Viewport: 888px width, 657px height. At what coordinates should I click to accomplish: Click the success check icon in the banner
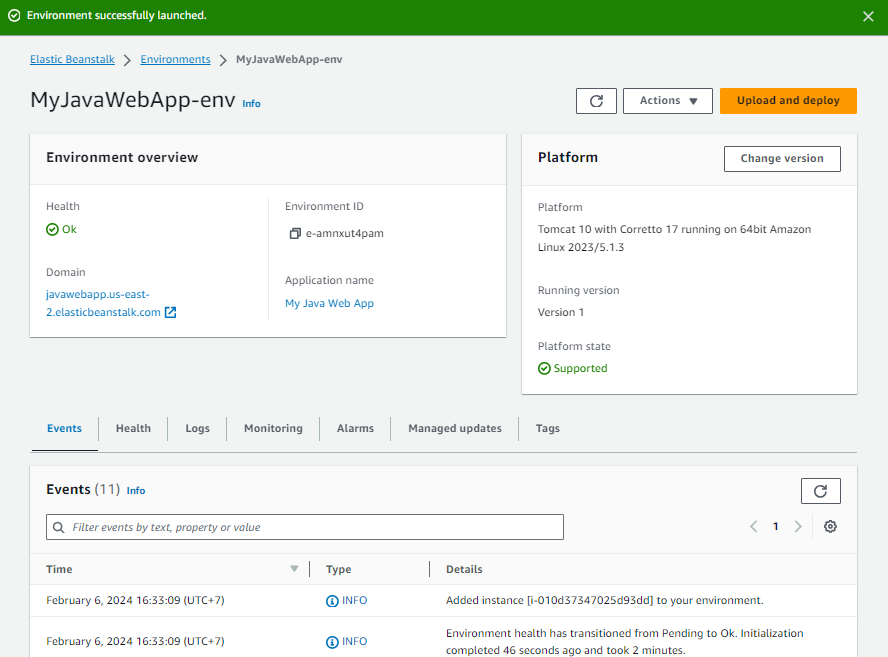(x=14, y=15)
